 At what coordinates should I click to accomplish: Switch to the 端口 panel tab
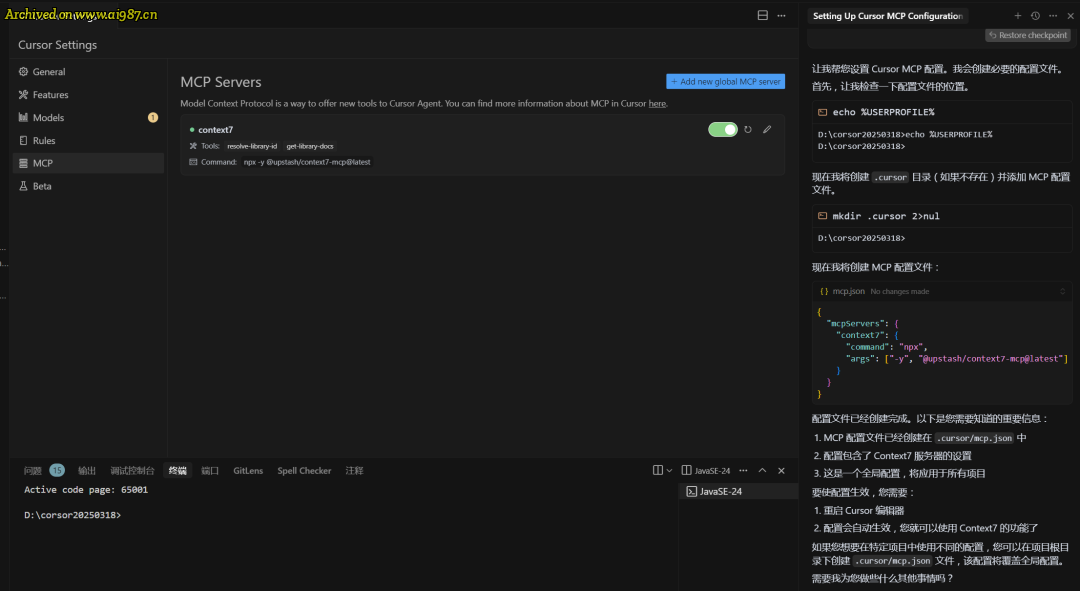(x=210, y=470)
